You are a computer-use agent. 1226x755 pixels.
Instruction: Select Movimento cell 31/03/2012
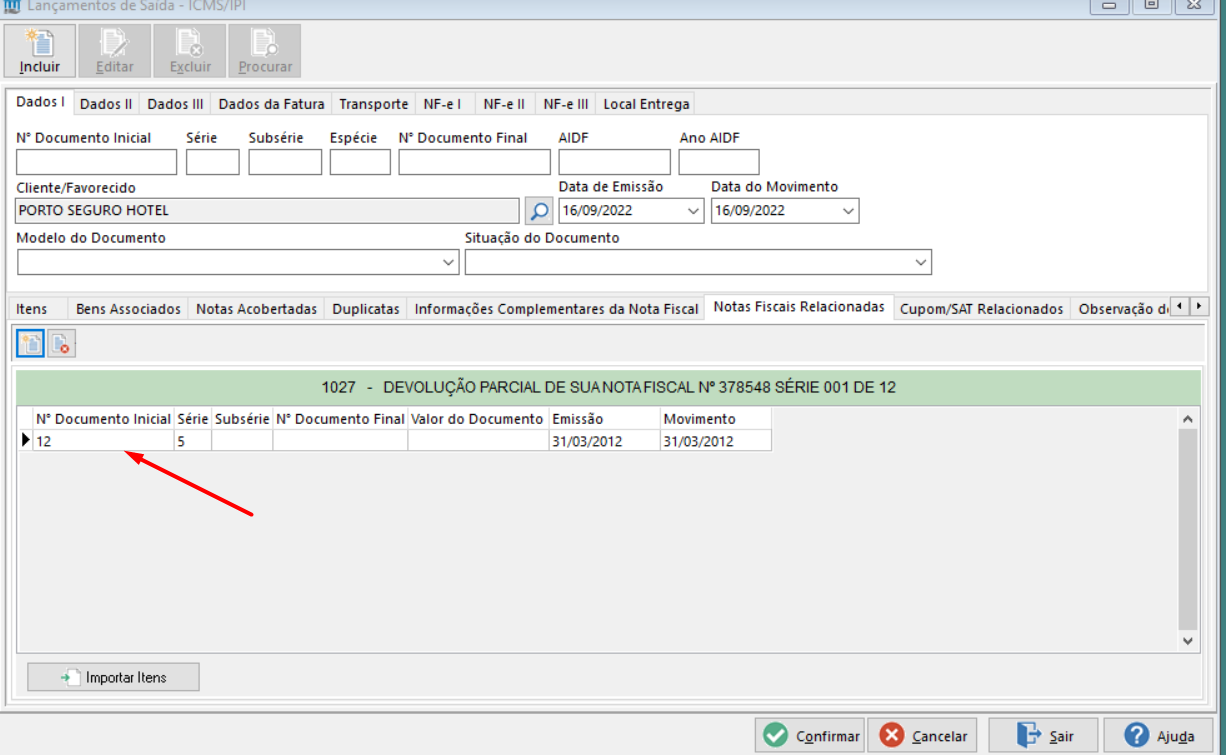click(x=716, y=440)
